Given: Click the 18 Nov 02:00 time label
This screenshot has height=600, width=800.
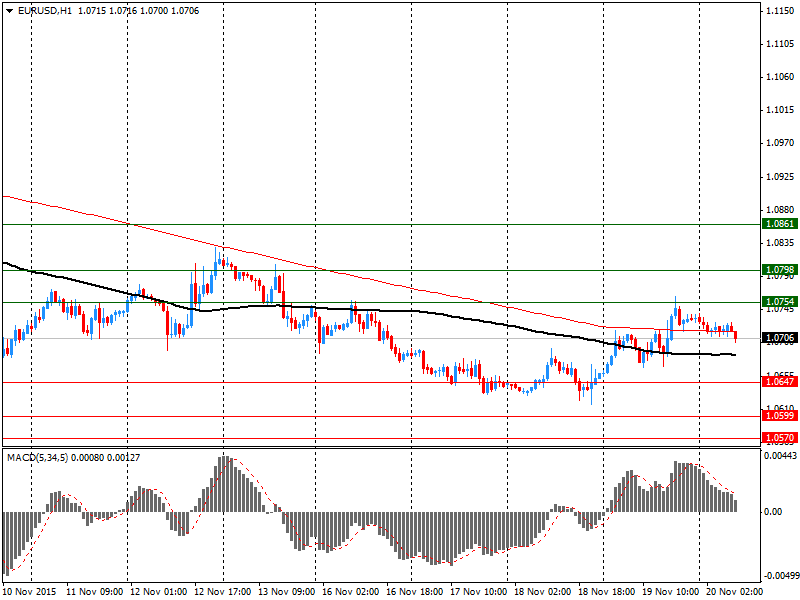Looking at the screenshot, I should (x=543, y=592).
